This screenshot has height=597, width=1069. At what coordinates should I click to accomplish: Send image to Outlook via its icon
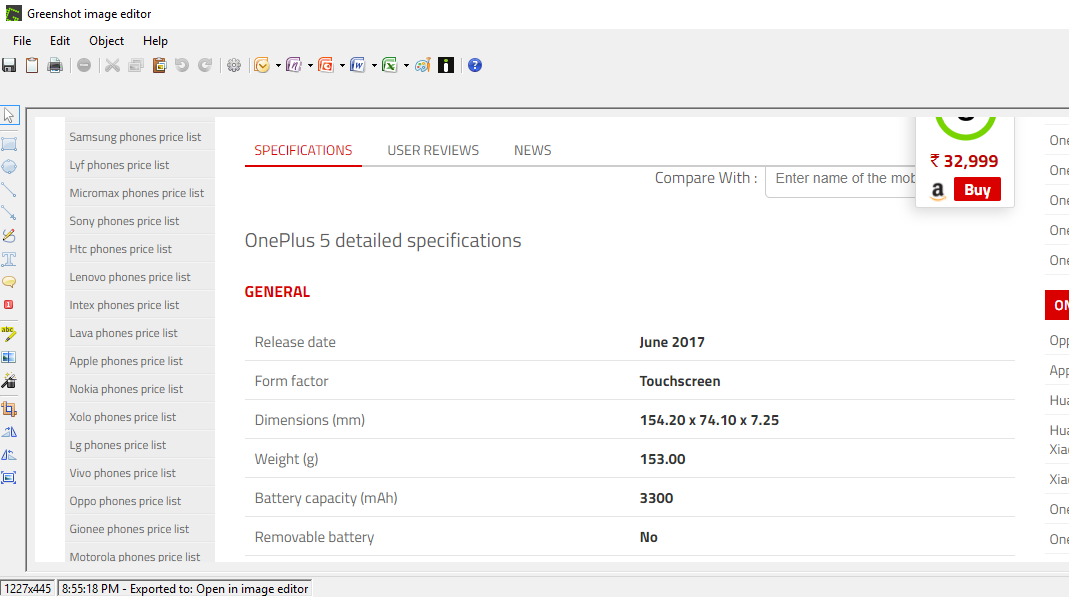[262, 65]
